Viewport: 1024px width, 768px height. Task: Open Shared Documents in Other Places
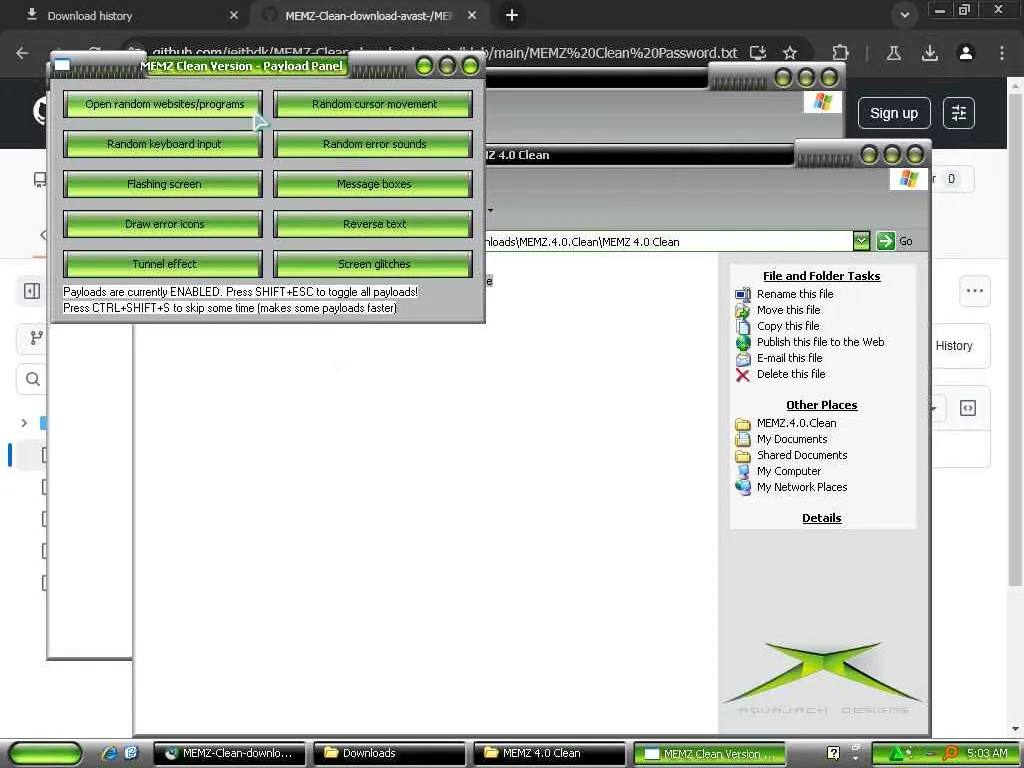point(802,455)
